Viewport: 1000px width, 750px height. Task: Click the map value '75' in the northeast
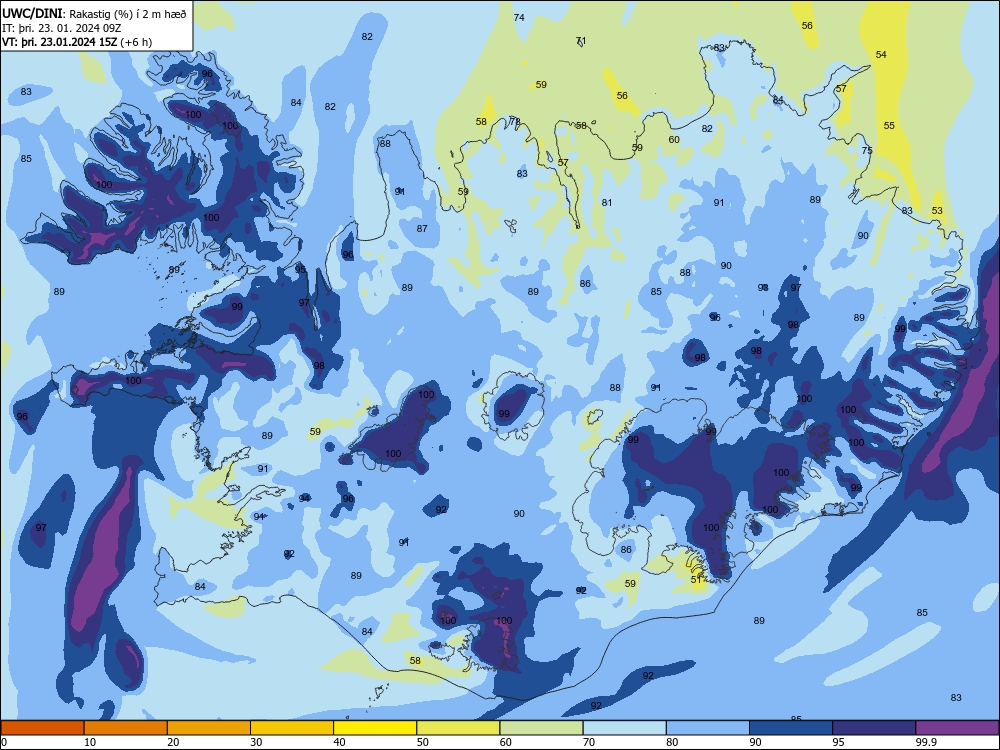point(867,151)
